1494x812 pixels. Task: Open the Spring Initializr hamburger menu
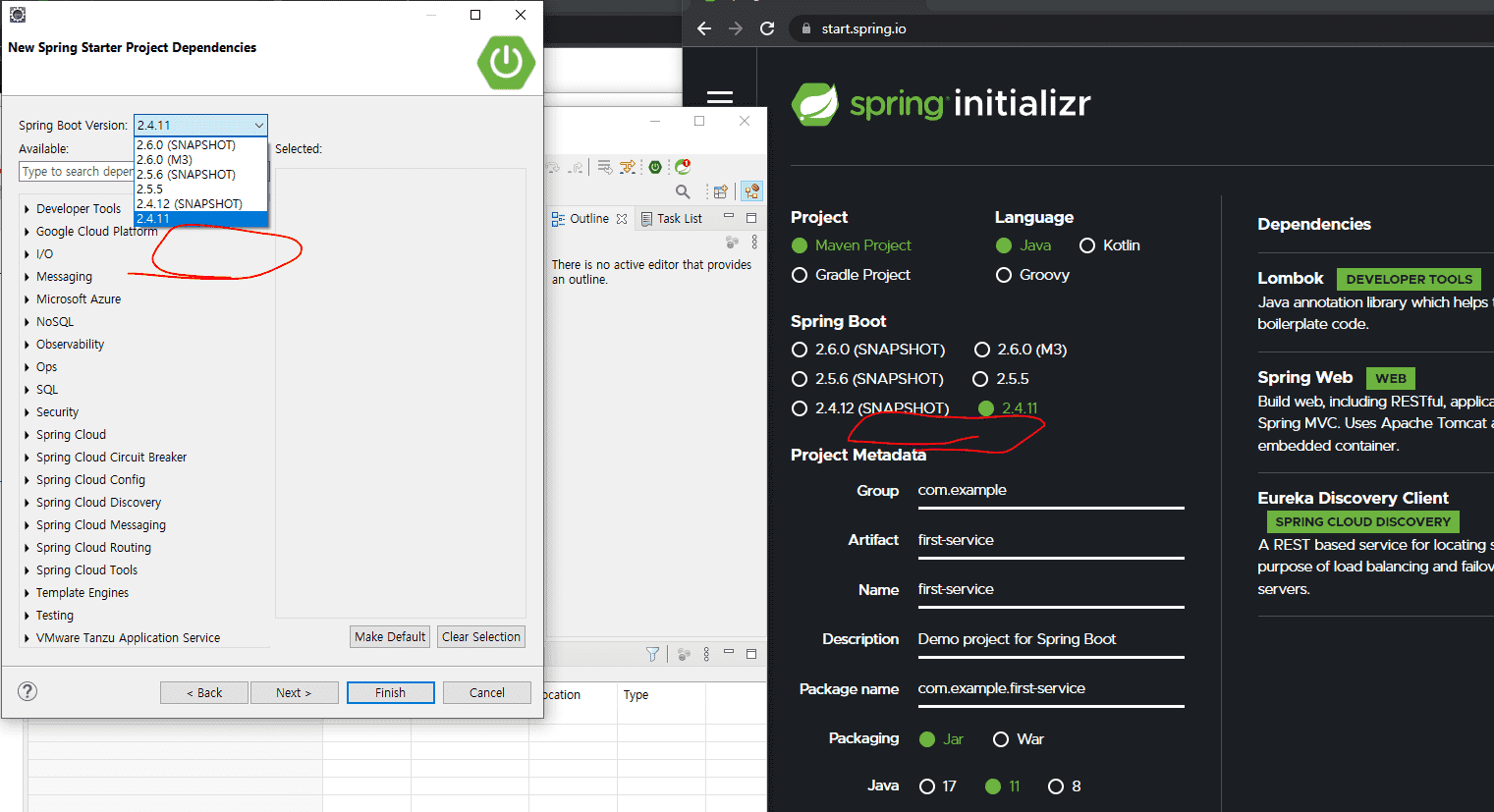coord(720,98)
